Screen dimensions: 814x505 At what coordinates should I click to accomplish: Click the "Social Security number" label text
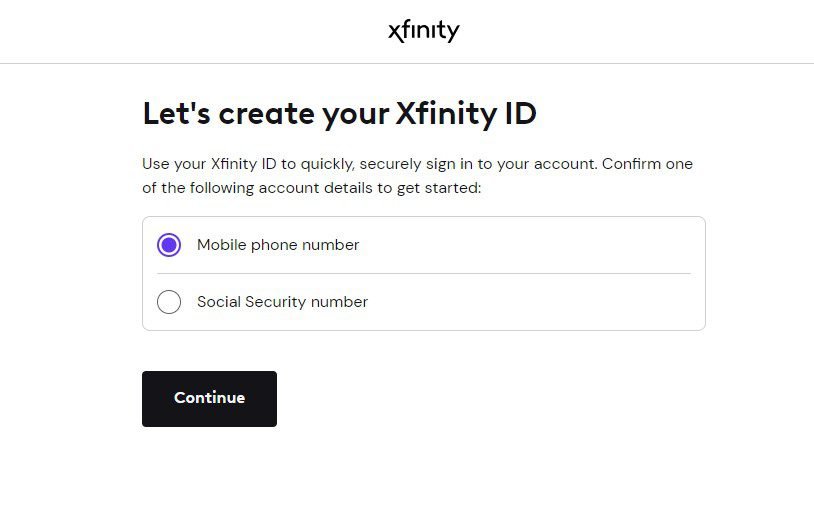point(282,302)
